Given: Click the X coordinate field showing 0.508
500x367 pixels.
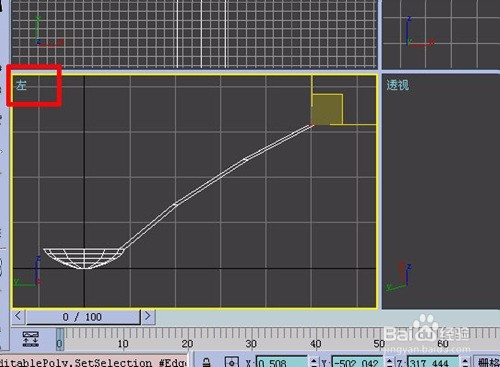Looking at the screenshot, I should 282,362.
